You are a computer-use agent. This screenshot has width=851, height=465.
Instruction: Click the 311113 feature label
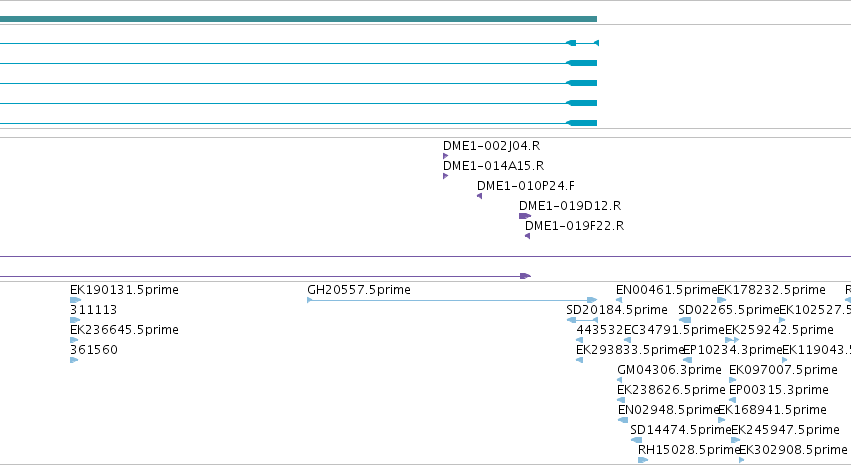(x=93, y=310)
